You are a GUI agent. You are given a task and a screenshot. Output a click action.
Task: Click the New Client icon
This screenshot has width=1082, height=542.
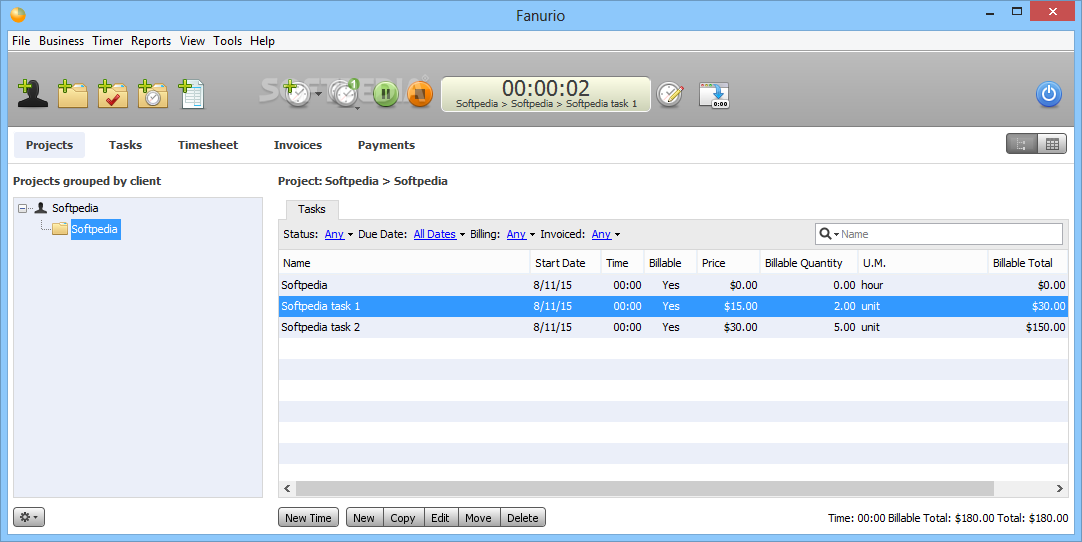[32, 94]
